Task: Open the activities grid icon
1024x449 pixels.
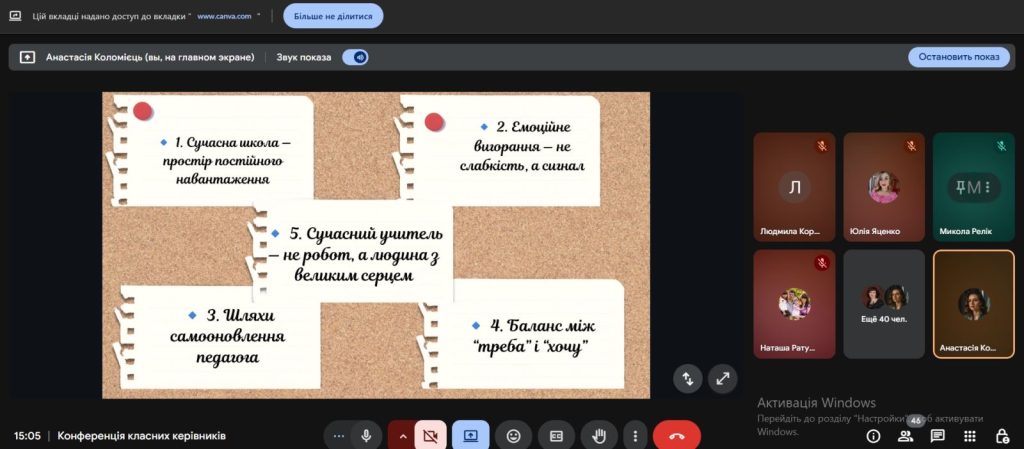Action: pos(969,436)
